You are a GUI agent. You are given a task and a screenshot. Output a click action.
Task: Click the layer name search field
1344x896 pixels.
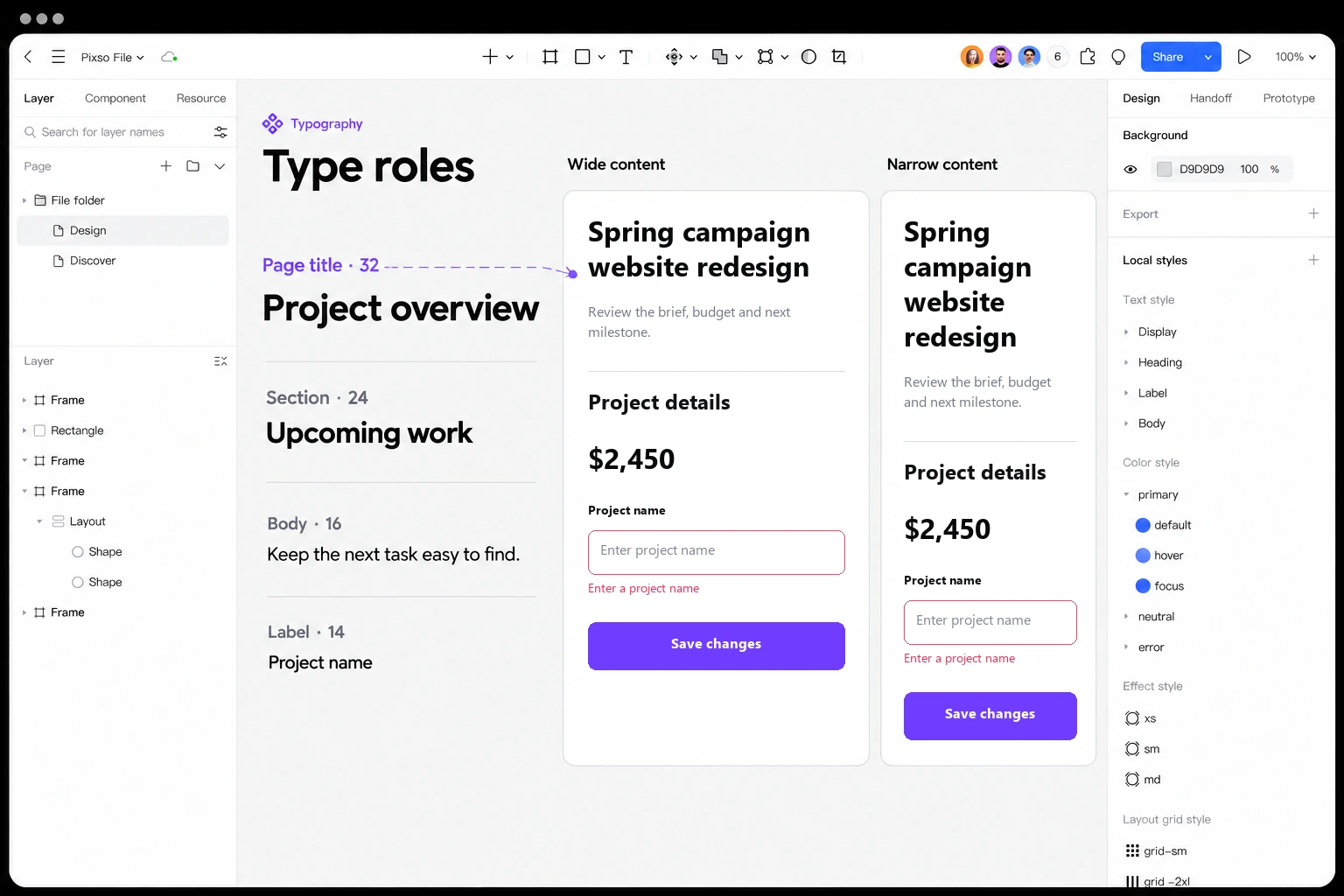click(x=115, y=132)
